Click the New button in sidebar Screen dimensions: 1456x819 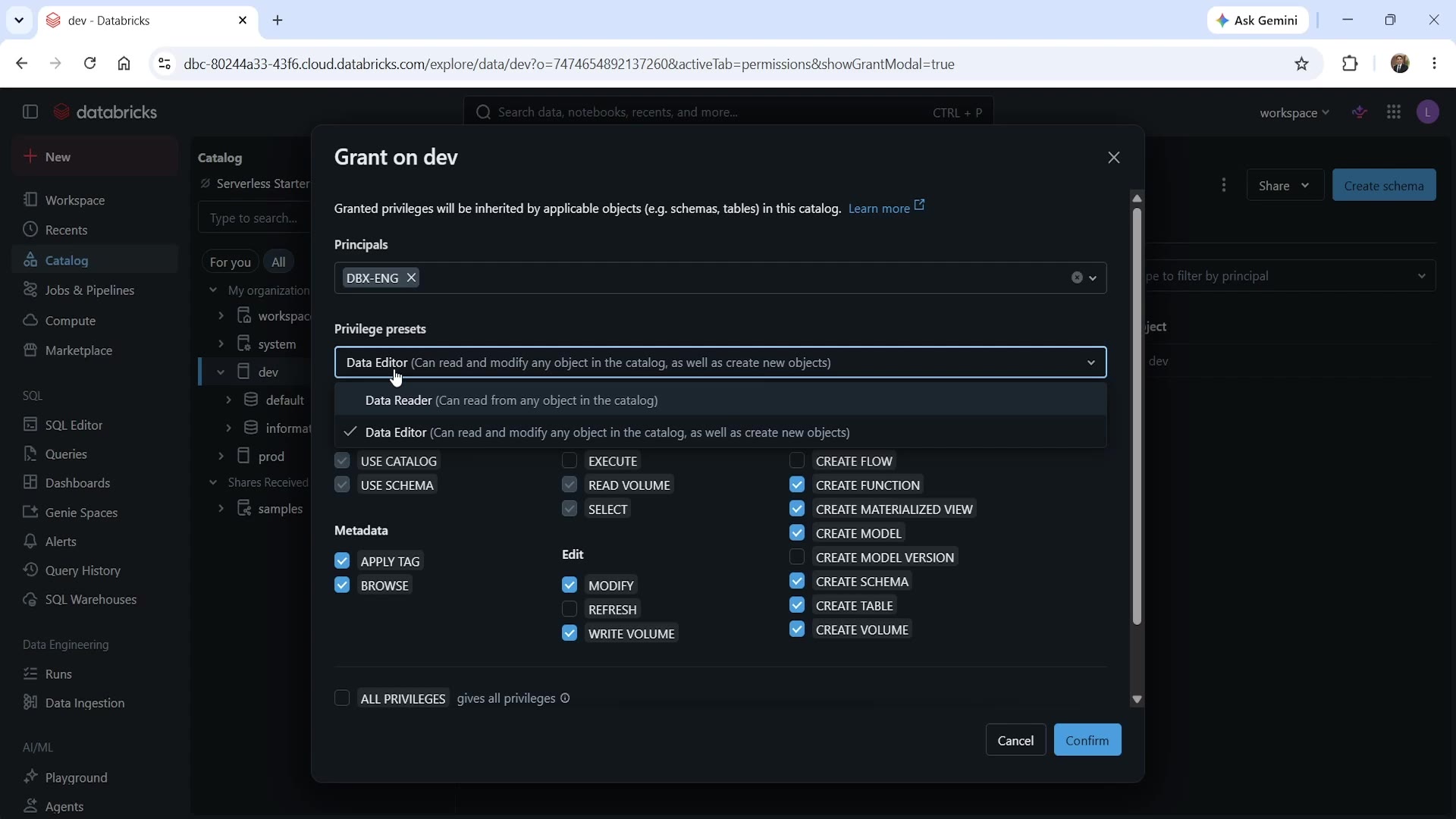point(95,157)
